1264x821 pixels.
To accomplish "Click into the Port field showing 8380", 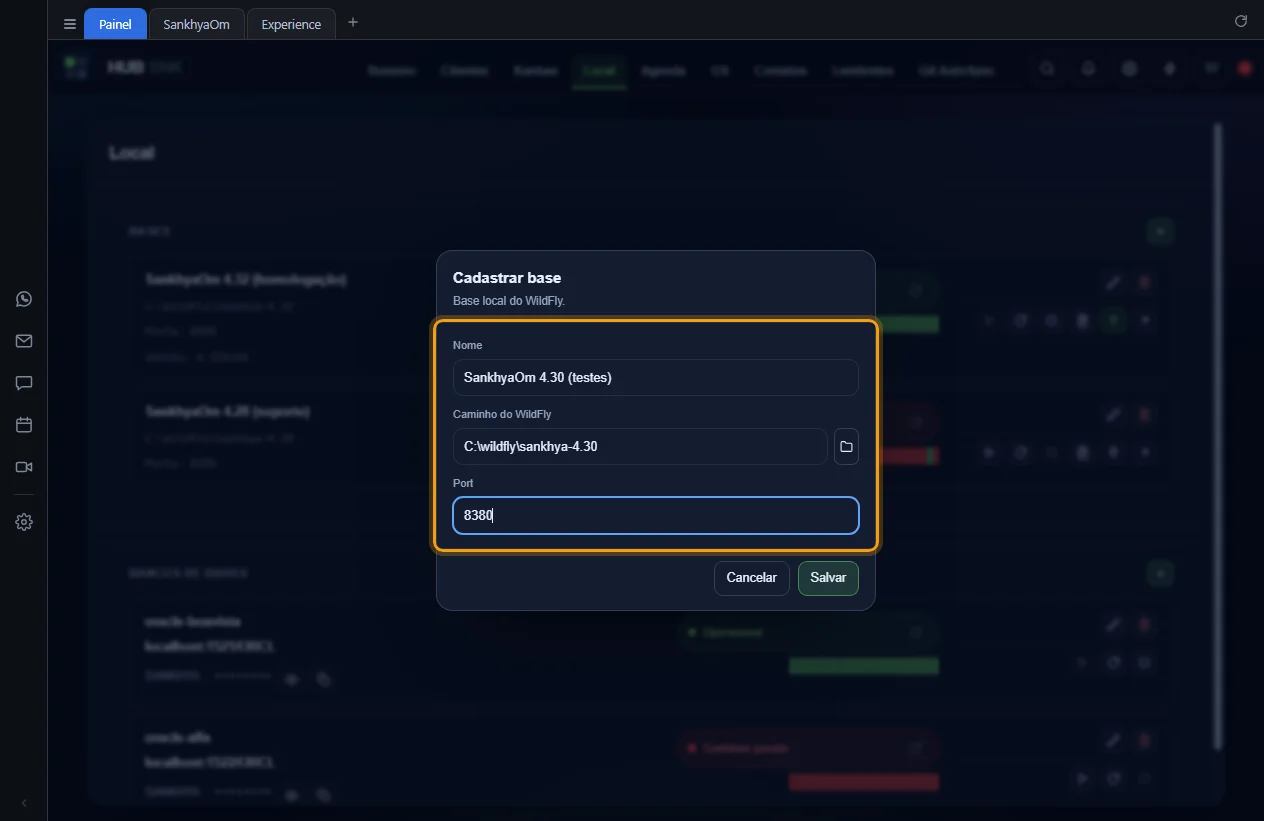I will click(x=656, y=516).
